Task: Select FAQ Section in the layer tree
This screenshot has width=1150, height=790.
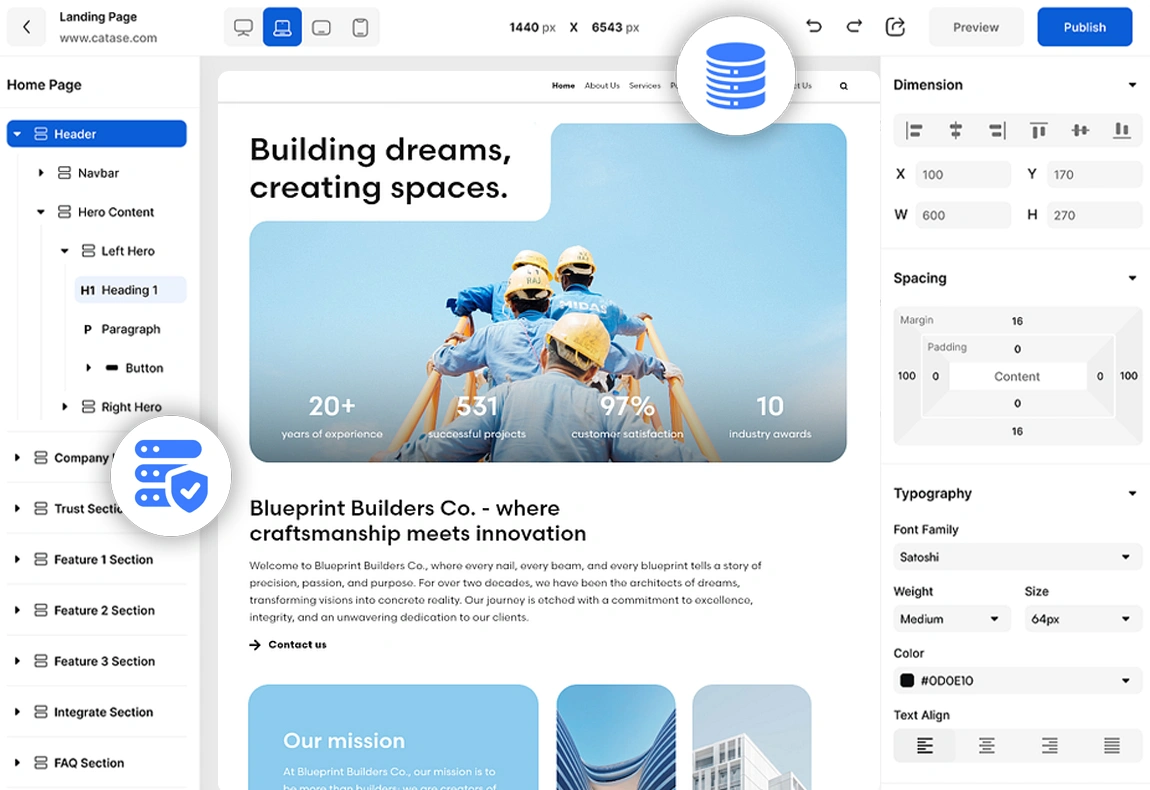Action: pos(89,763)
